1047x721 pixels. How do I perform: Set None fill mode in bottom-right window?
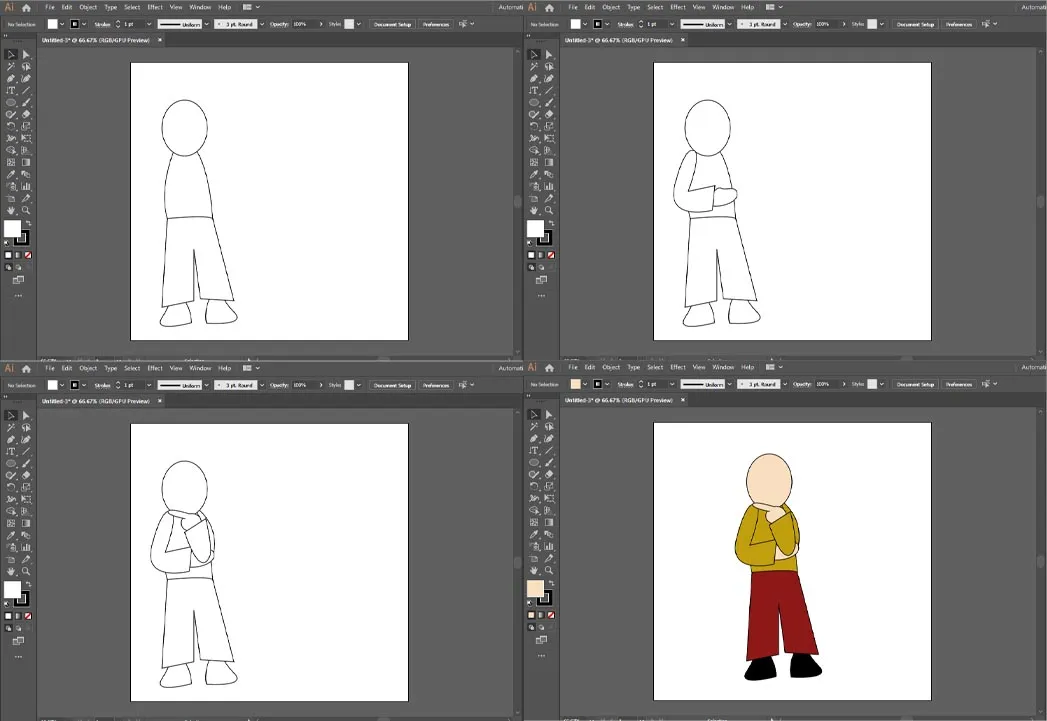coord(551,615)
